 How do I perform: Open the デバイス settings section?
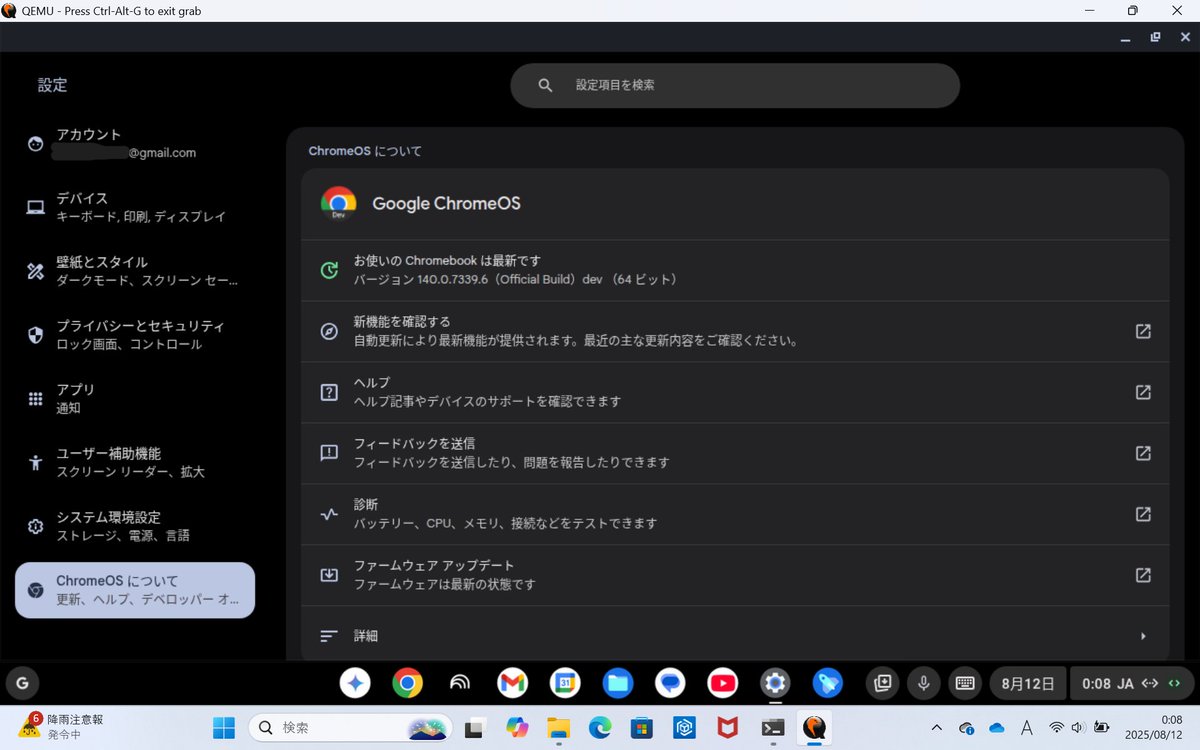135,207
